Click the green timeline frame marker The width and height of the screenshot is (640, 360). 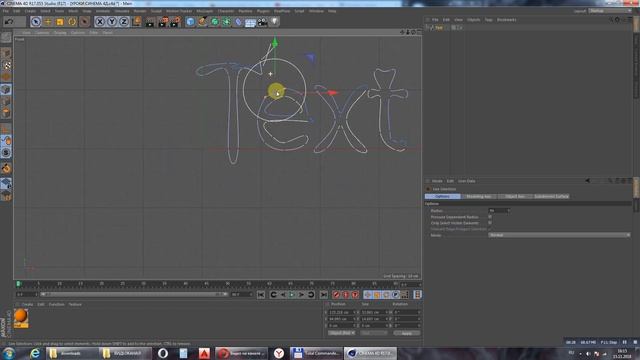click(x=18, y=284)
